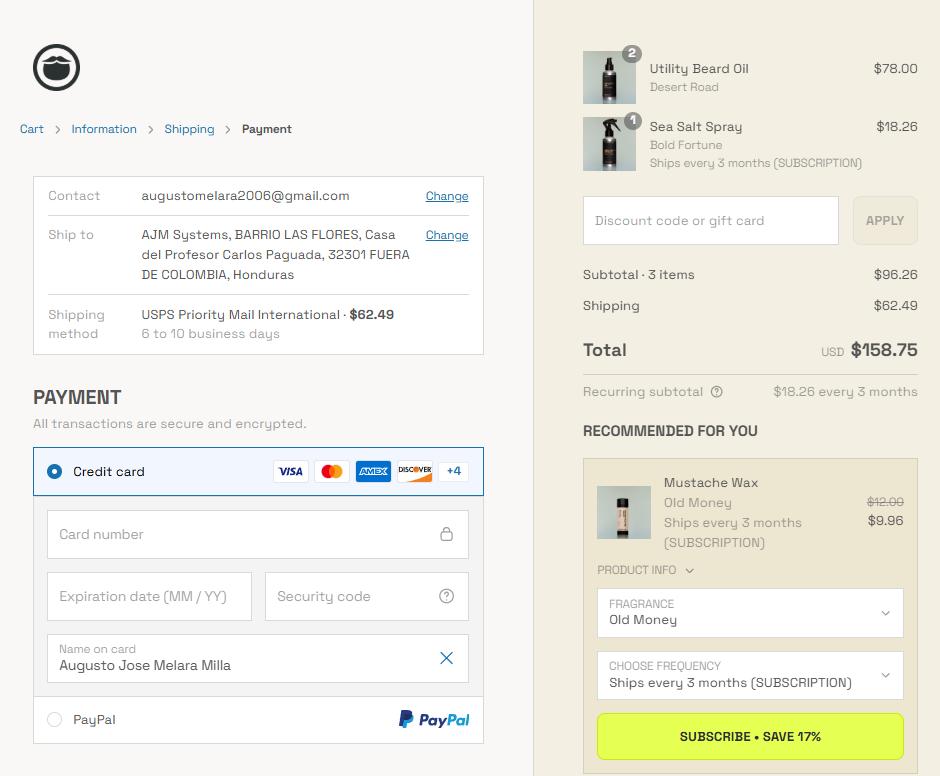Click the Utility Beard Oil thumbnail
Image resolution: width=940 pixels, height=776 pixels.
609,77
